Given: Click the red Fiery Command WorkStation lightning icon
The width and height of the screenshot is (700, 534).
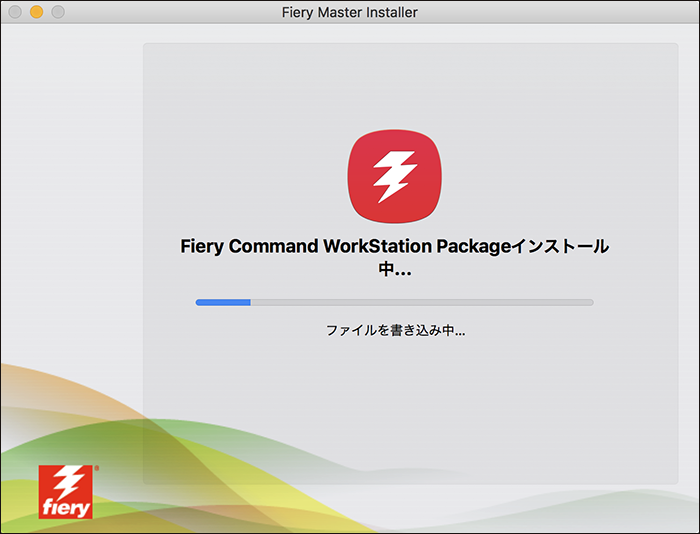Looking at the screenshot, I should [395, 176].
